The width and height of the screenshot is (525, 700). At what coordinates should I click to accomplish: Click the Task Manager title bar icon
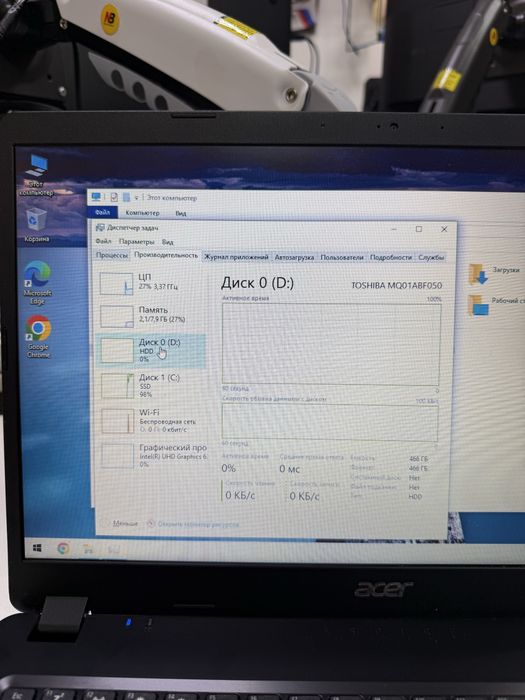pos(100,227)
